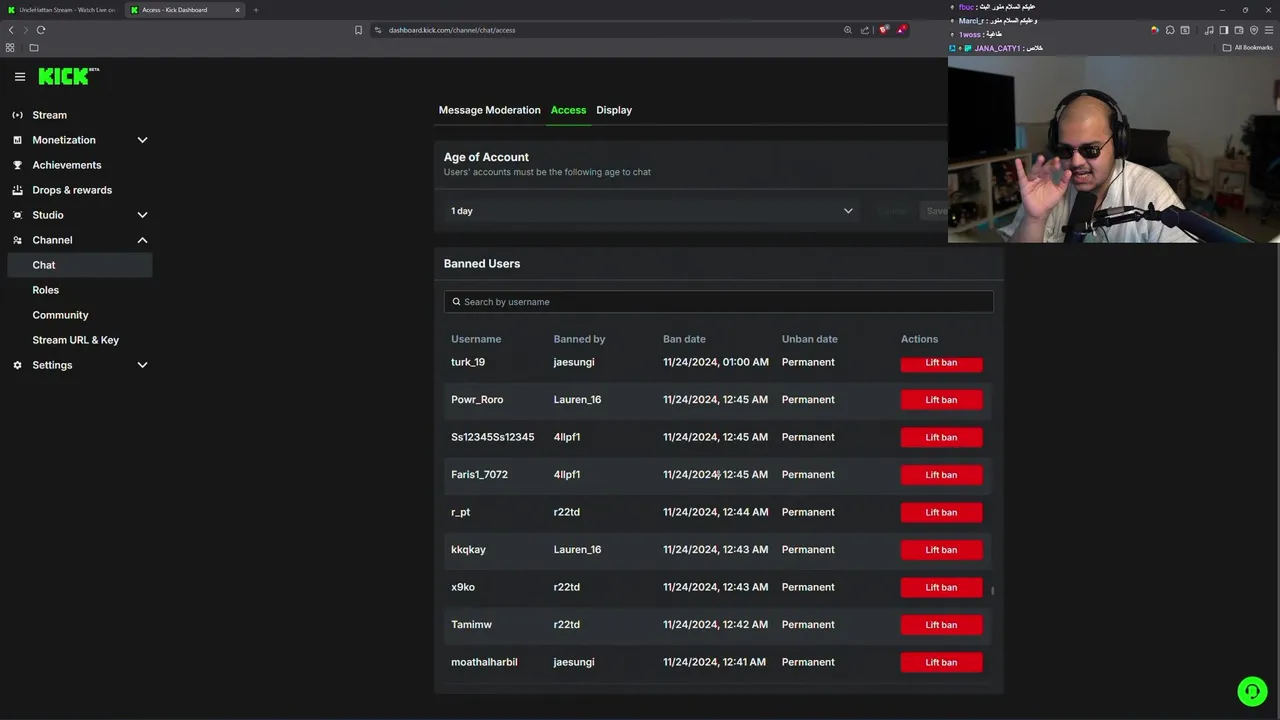Image resolution: width=1280 pixels, height=720 pixels.
Task: Open Brave Rewards icon
Action: point(900,30)
